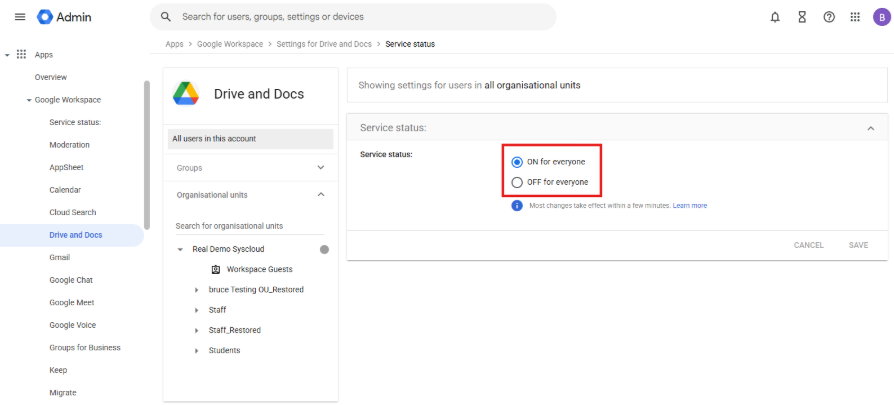This screenshot has width=894, height=405.
Task: Open the main hamburger menu
Action: (x=20, y=17)
